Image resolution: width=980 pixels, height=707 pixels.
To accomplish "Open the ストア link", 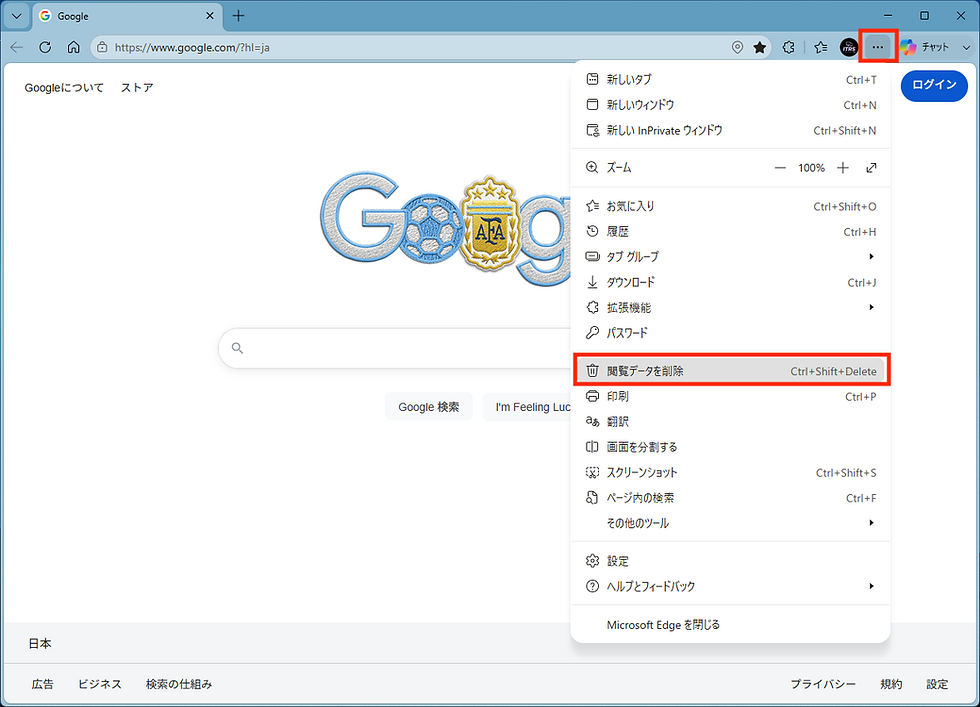I will pyautogui.click(x=137, y=88).
